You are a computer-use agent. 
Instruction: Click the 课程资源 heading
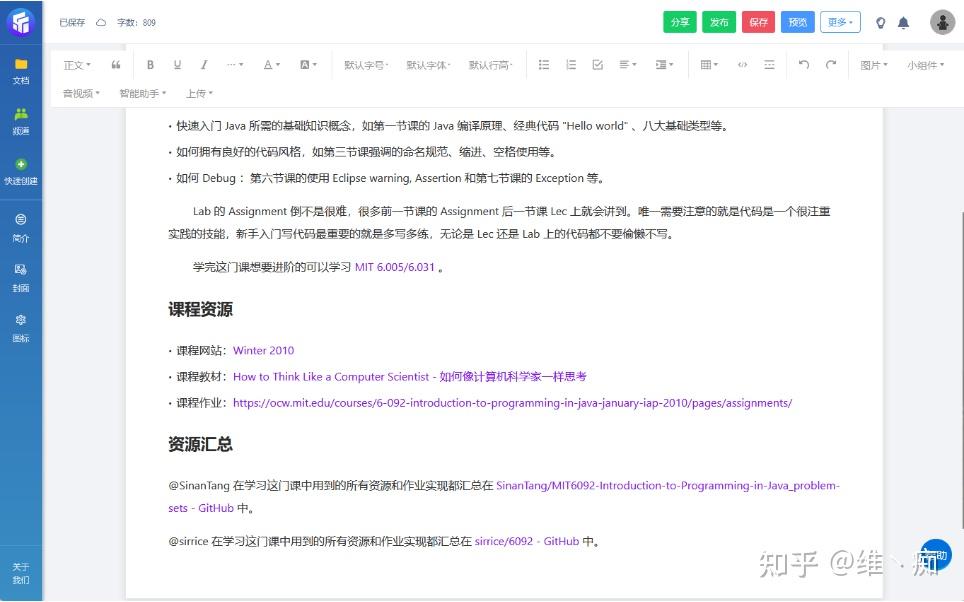pos(200,309)
